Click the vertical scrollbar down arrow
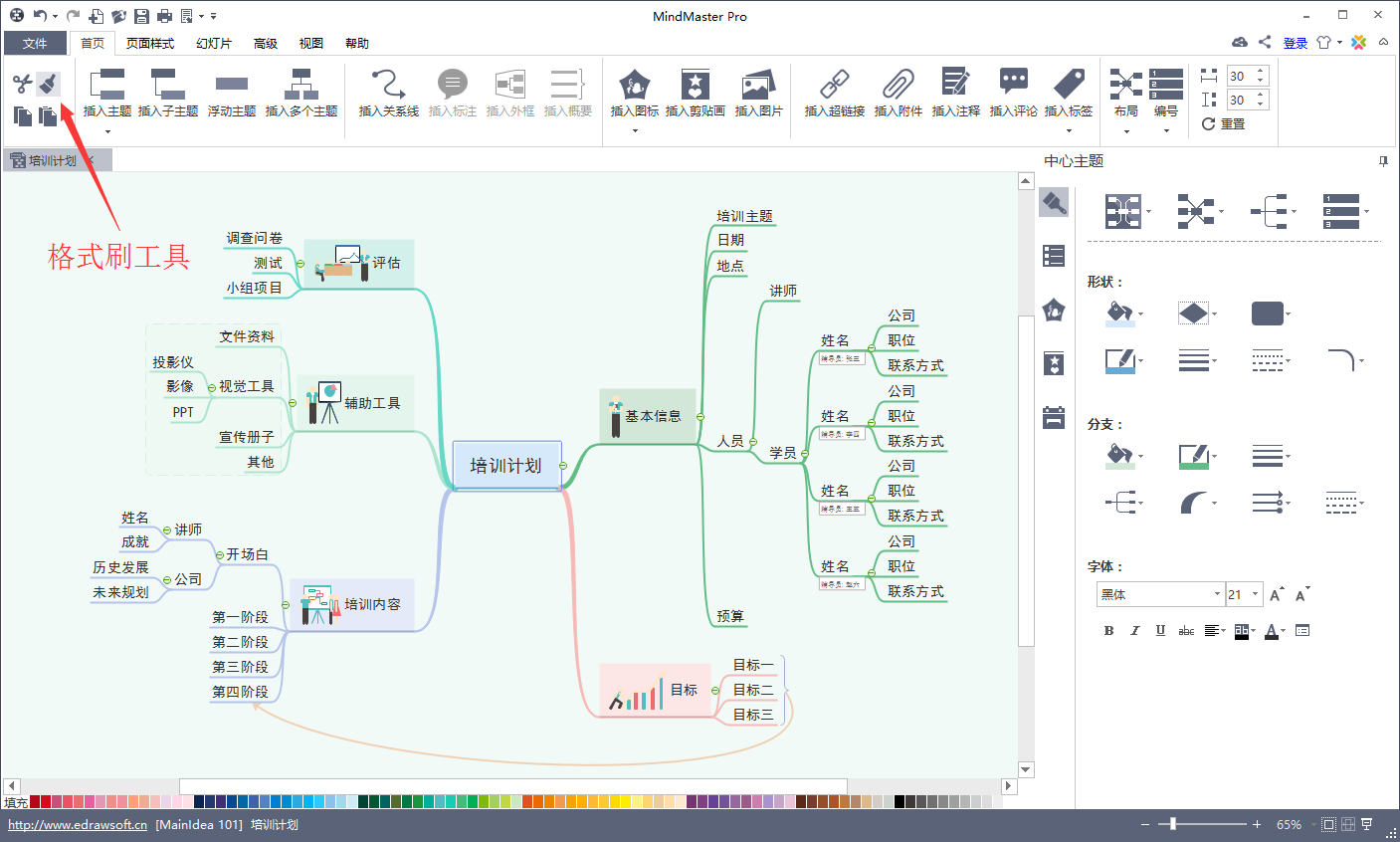Image resolution: width=1400 pixels, height=842 pixels. point(1026,769)
